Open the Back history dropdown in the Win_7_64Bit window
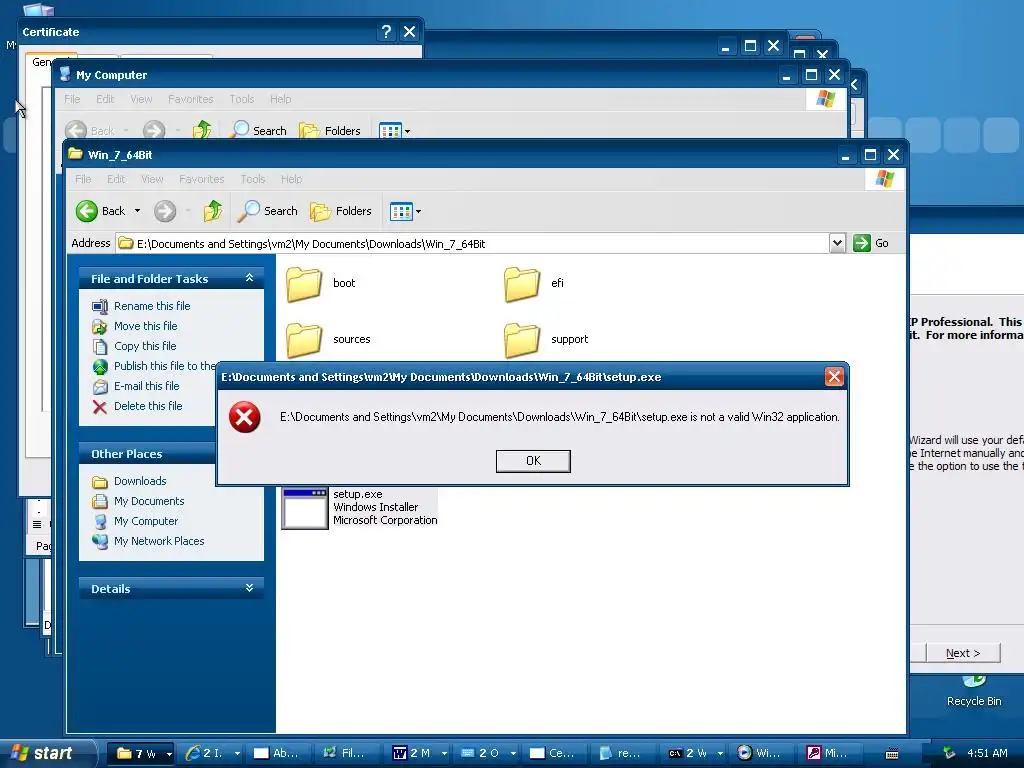This screenshot has width=1024, height=768. 137,211
